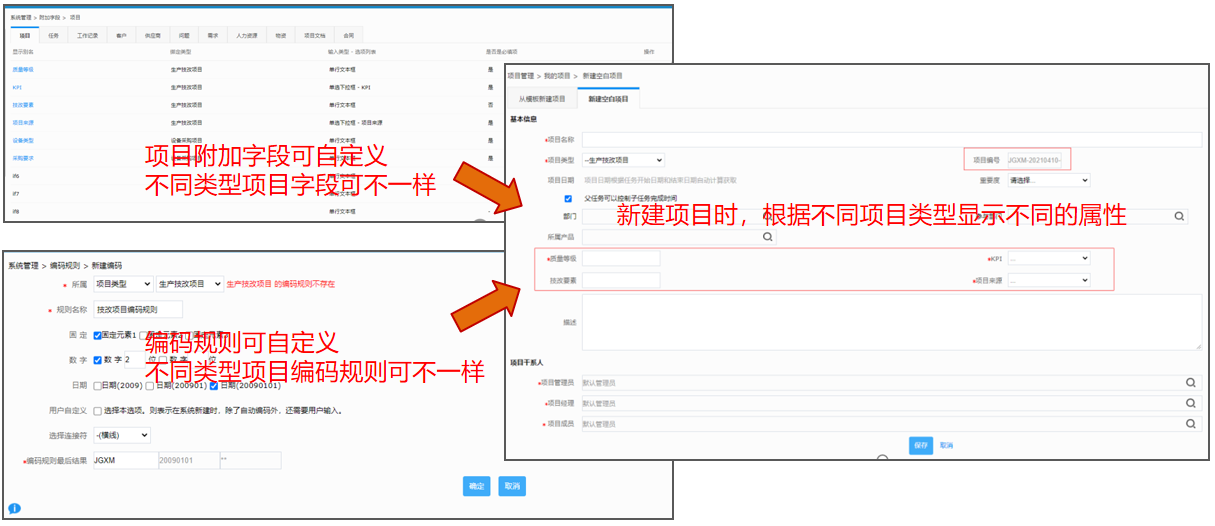Viewport: 1215px width, 526px height.
Task: Click the blue info icon at bottom-left
Action: [15, 509]
